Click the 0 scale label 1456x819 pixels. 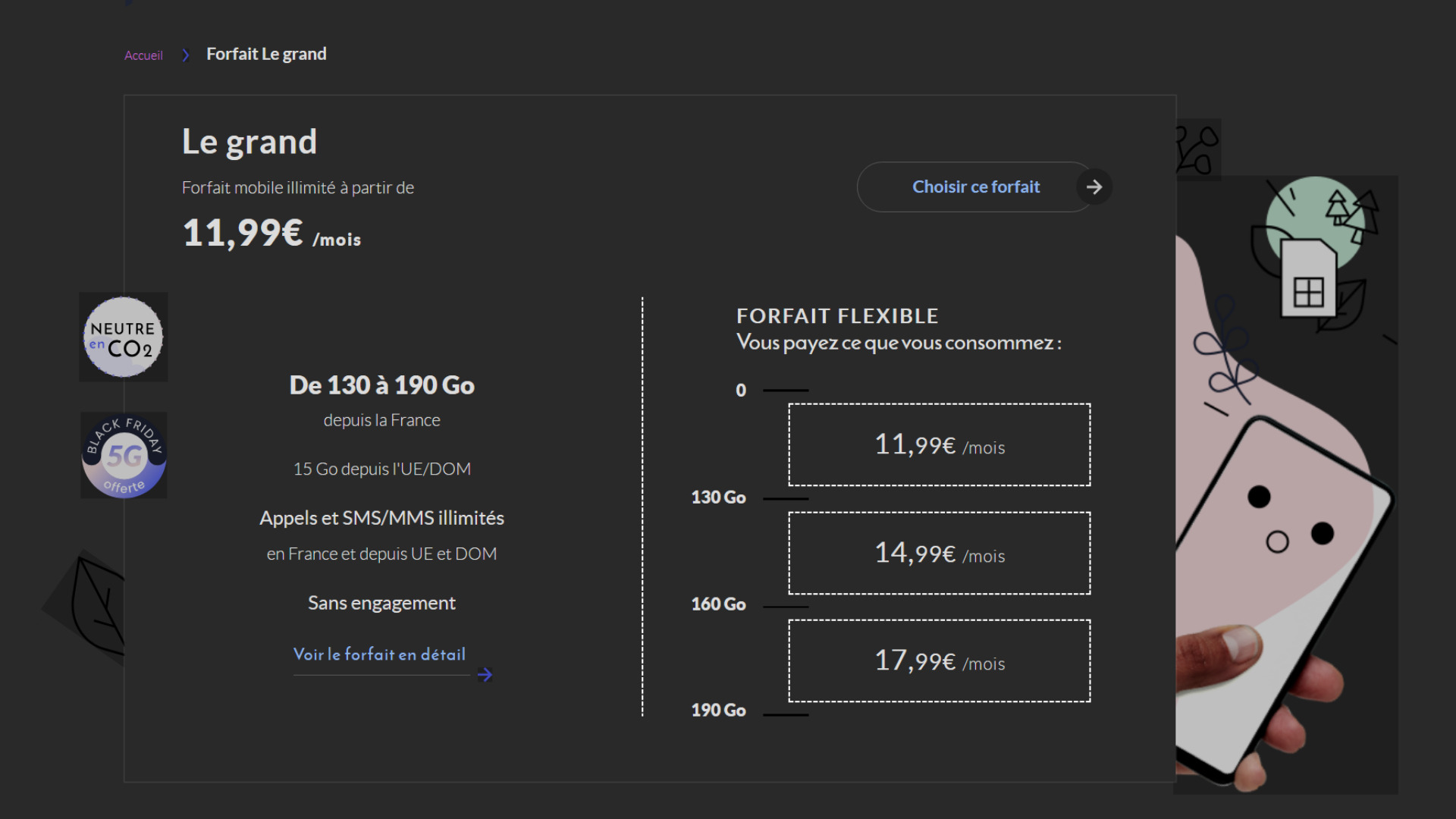point(741,391)
